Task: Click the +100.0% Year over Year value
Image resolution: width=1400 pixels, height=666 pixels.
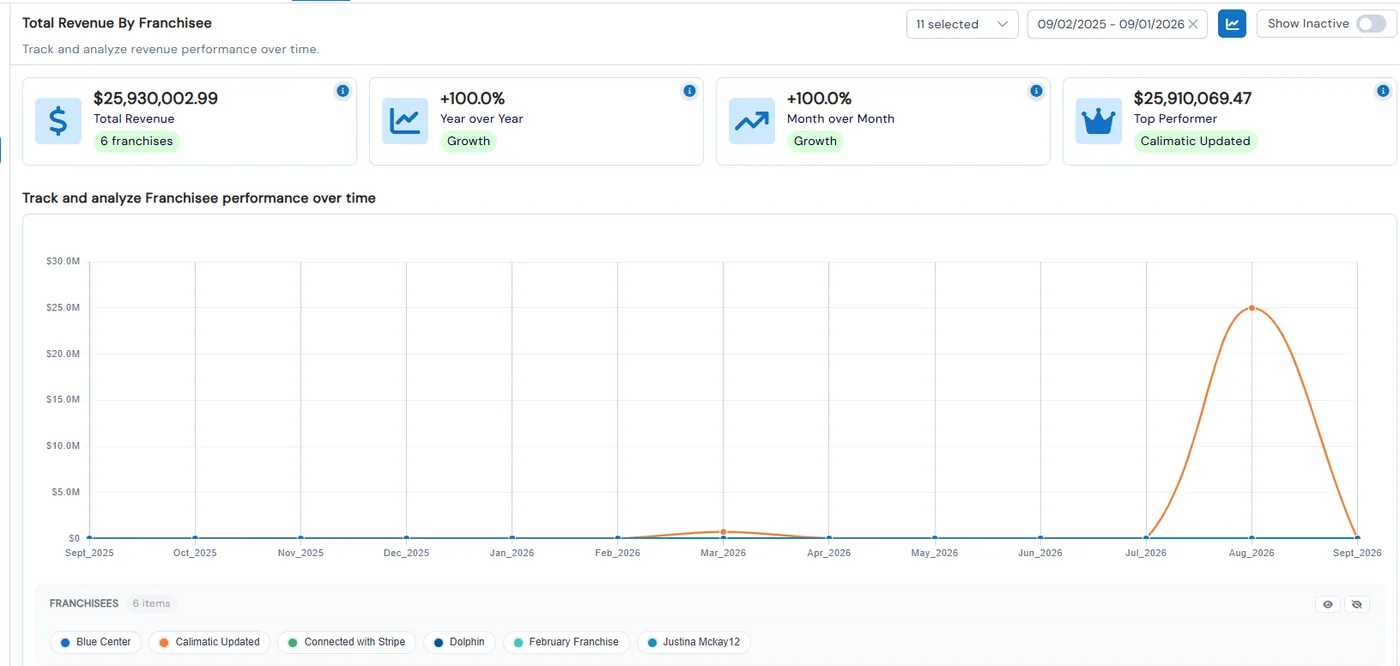Action: click(x=473, y=98)
